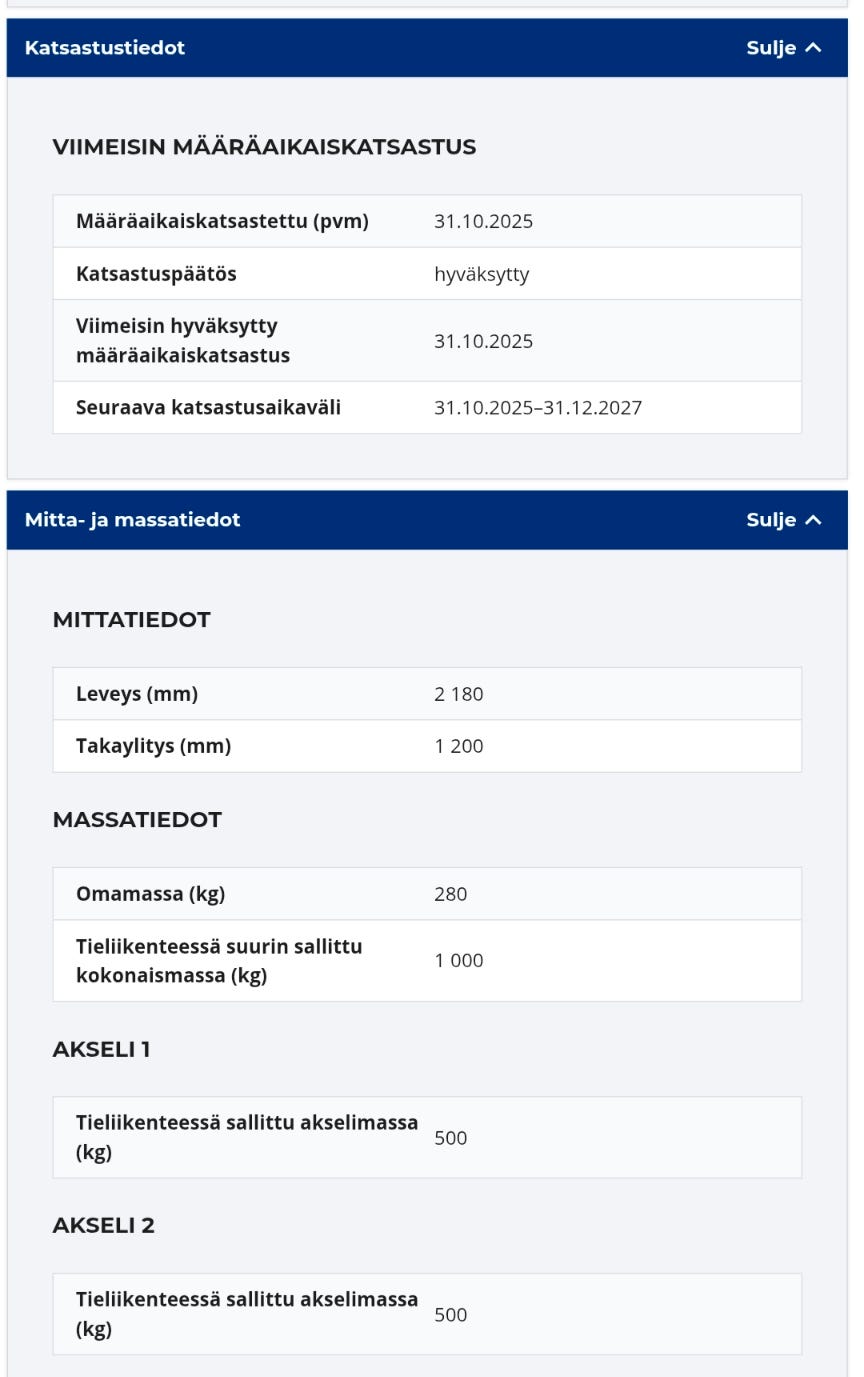This screenshot has width=864, height=1377.
Task: Collapse Katsastustiedot using the Sulje label
Action: click(771, 48)
